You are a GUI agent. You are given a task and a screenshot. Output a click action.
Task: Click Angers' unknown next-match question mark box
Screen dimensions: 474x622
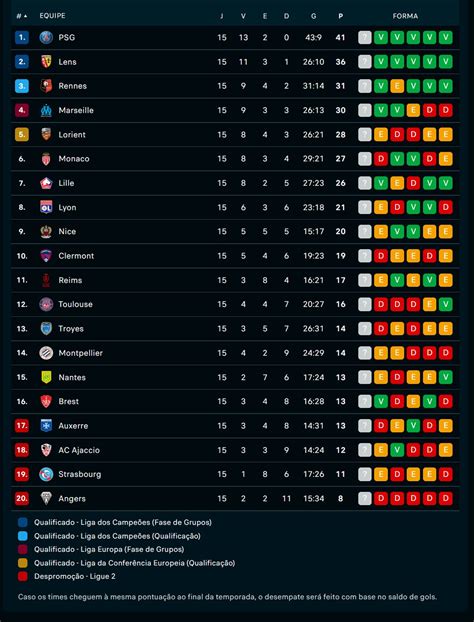coord(365,498)
